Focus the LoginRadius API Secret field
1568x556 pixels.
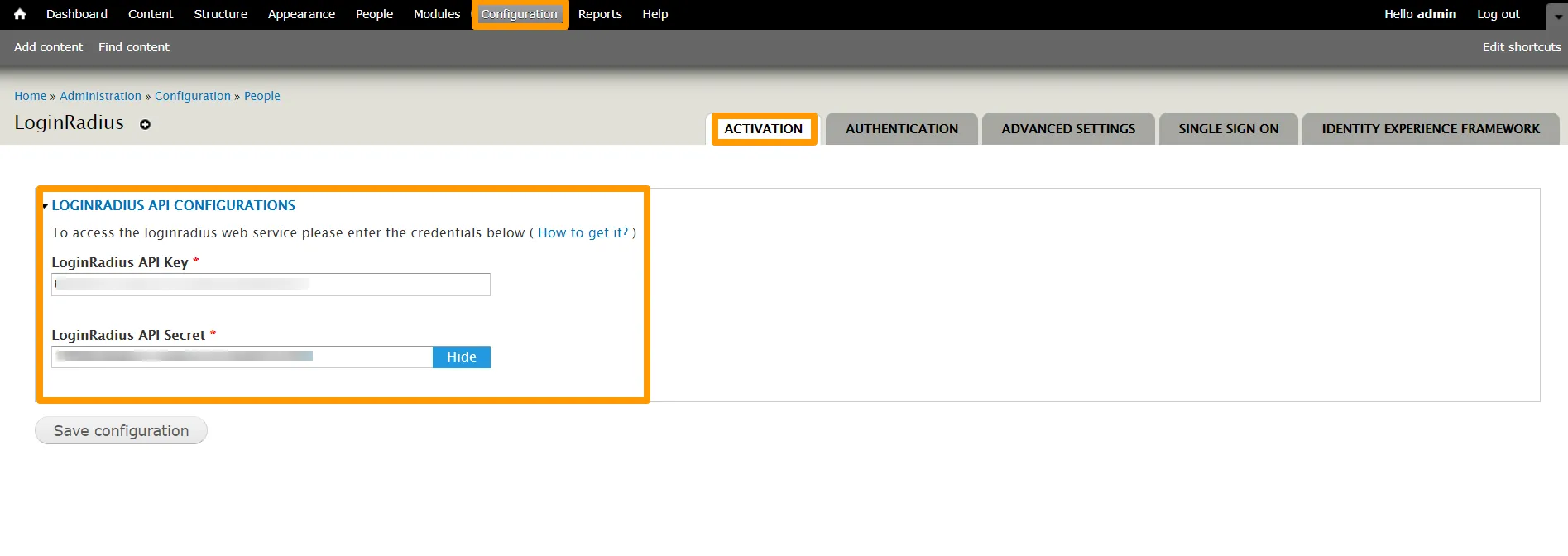pos(242,357)
